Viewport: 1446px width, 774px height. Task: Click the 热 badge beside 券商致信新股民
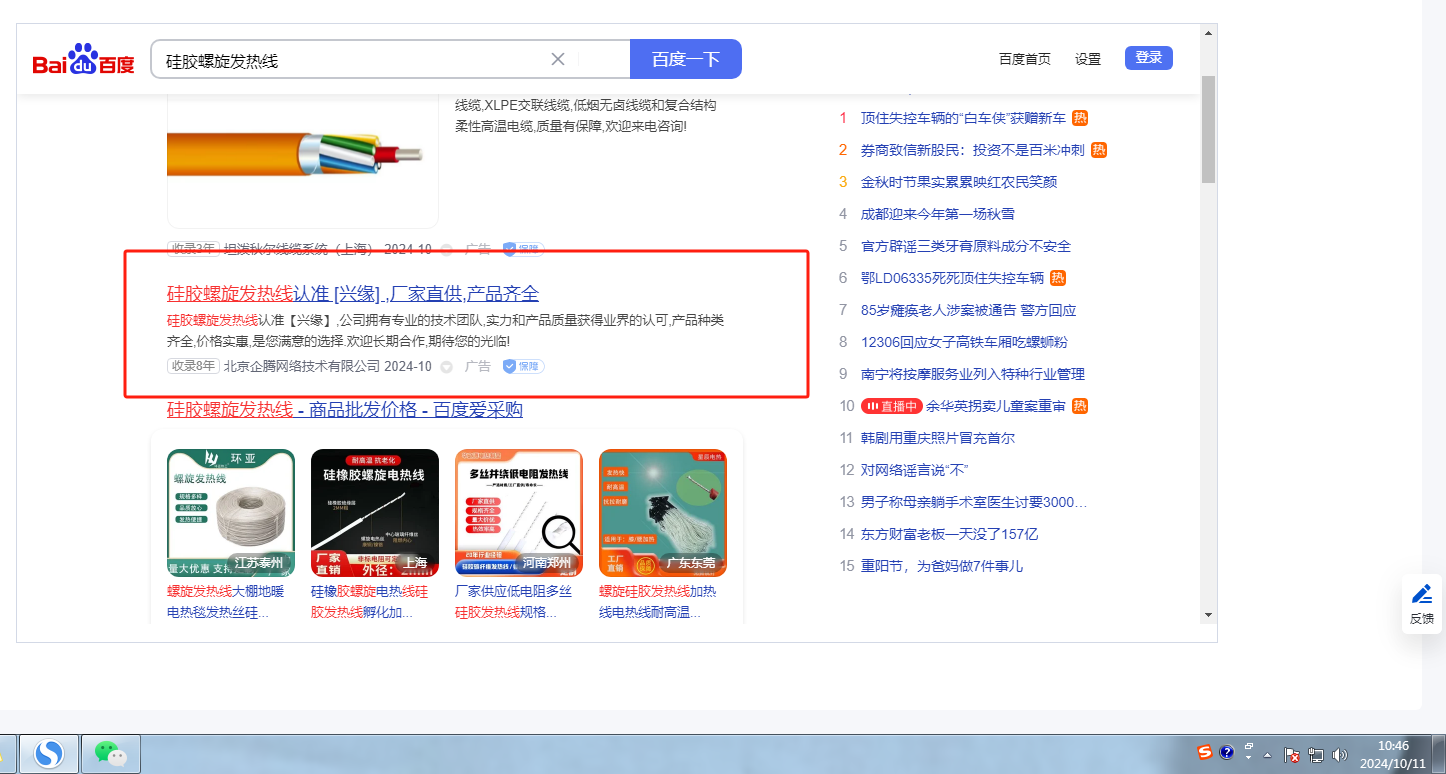[1099, 150]
